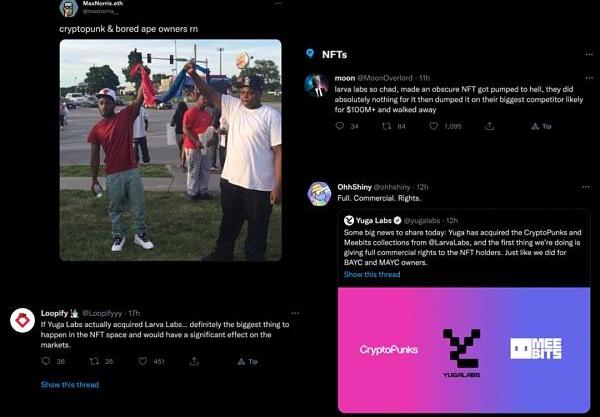
Task: Retweet moon's larva labs tweet
Action: click(x=386, y=126)
